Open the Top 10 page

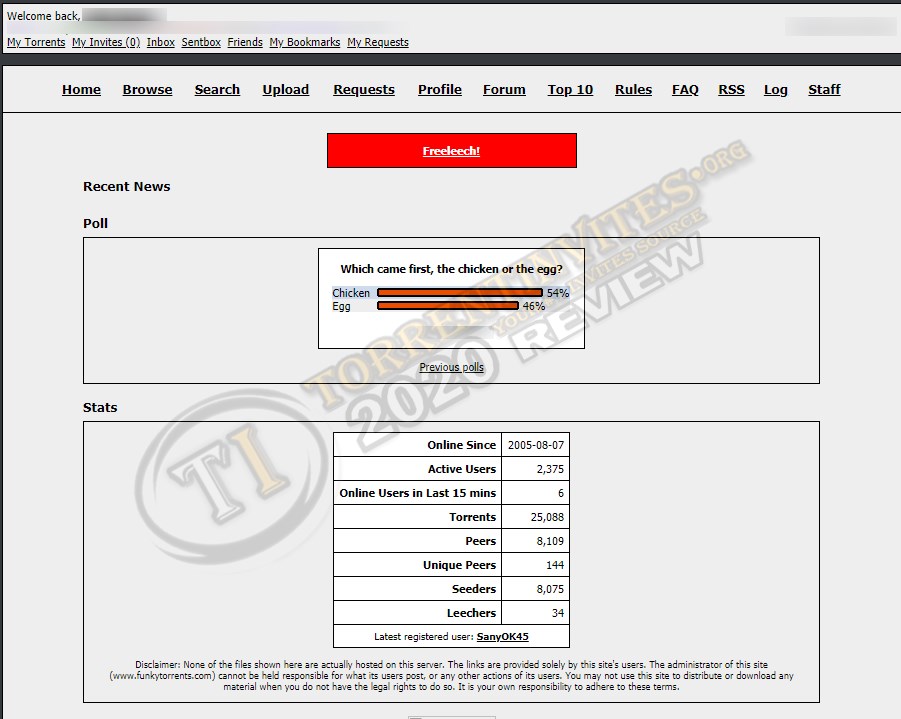[x=570, y=90]
